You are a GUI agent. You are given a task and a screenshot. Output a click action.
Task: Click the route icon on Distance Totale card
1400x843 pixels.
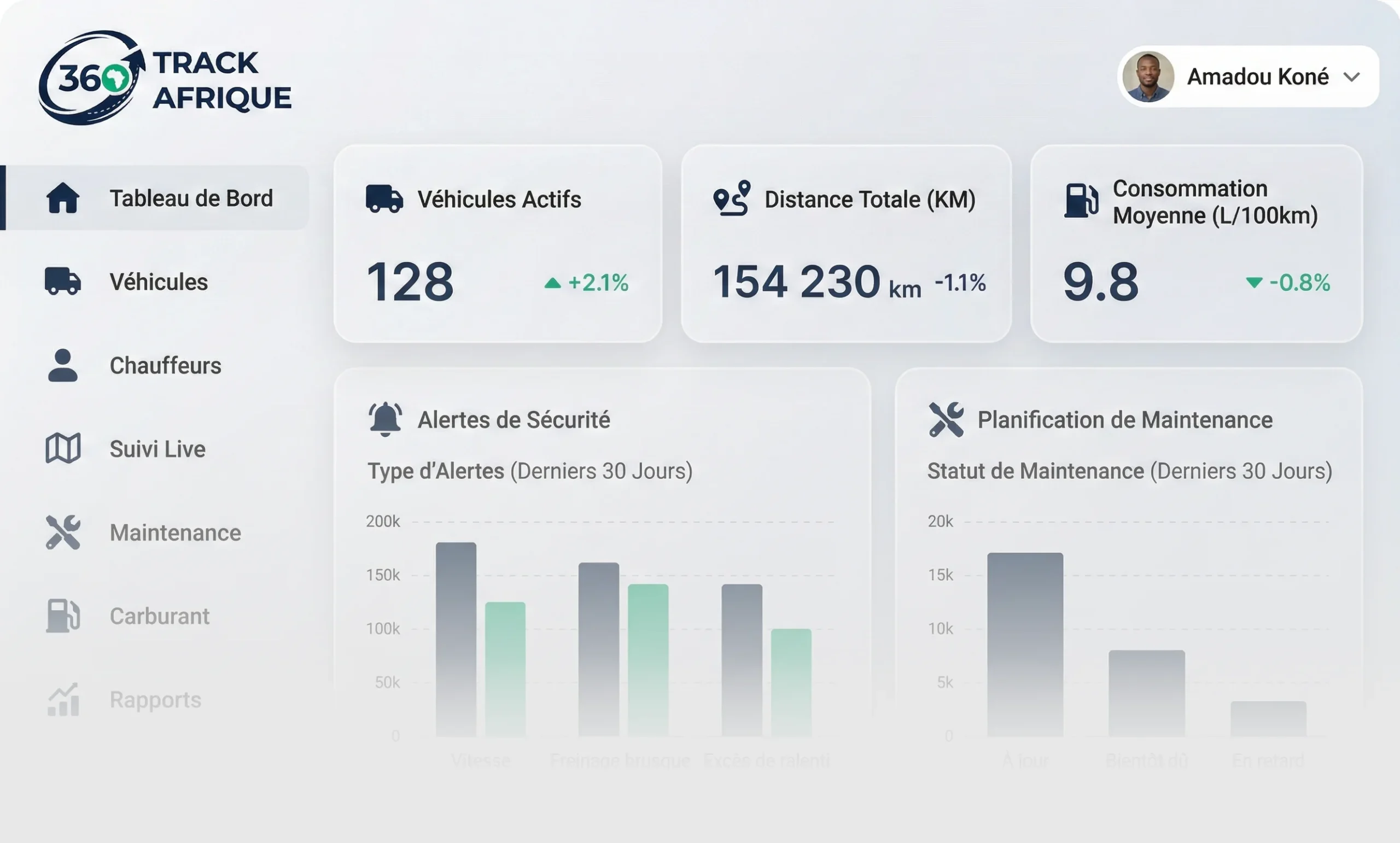pyautogui.click(x=732, y=198)
